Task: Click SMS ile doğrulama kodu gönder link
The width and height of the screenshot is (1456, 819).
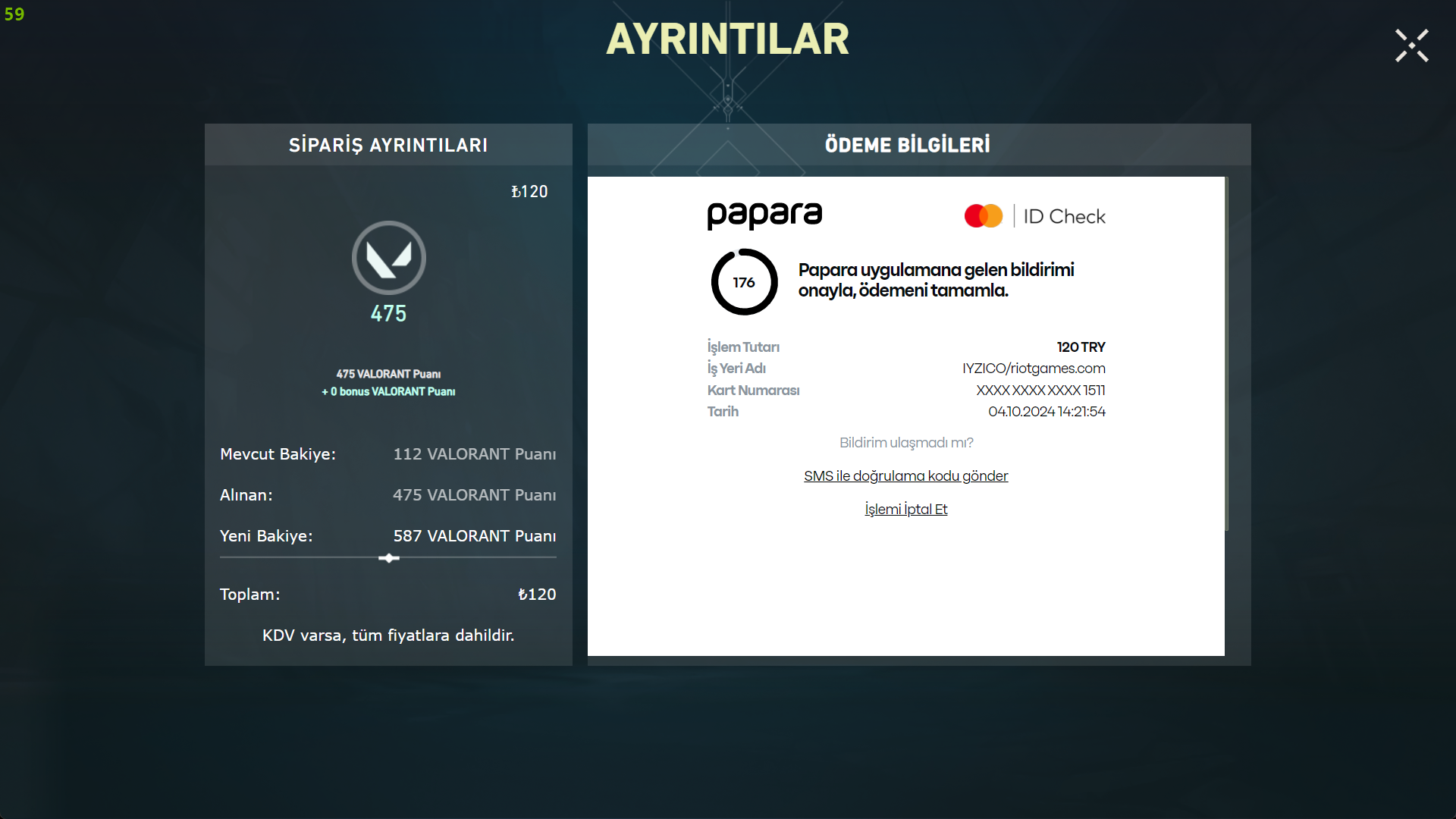Action: (905, 476)
